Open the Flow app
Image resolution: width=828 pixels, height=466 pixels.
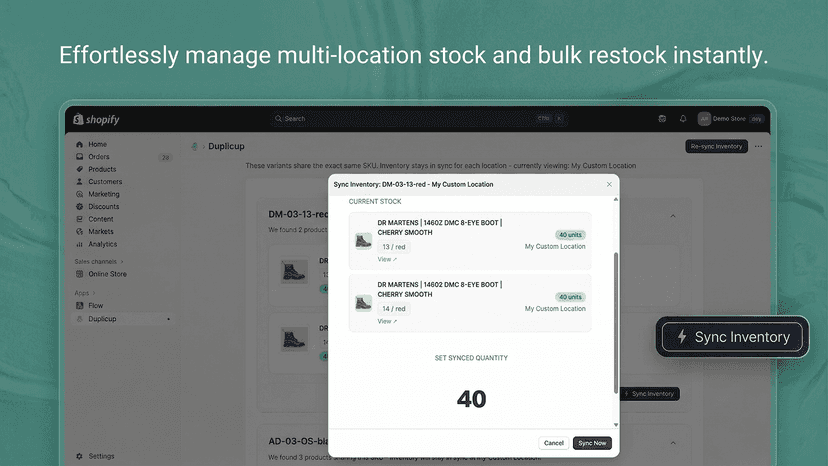click(x=96, y=305)
